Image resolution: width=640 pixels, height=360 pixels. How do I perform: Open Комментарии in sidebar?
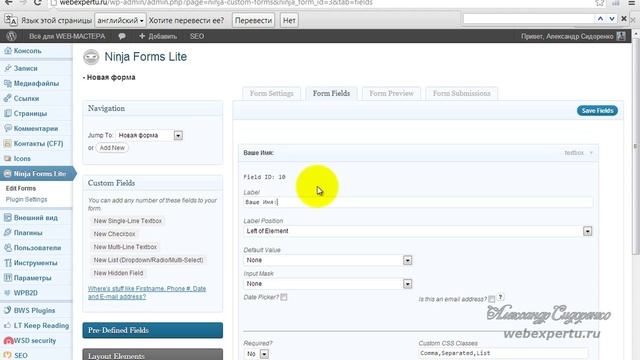tap(36, 129)
